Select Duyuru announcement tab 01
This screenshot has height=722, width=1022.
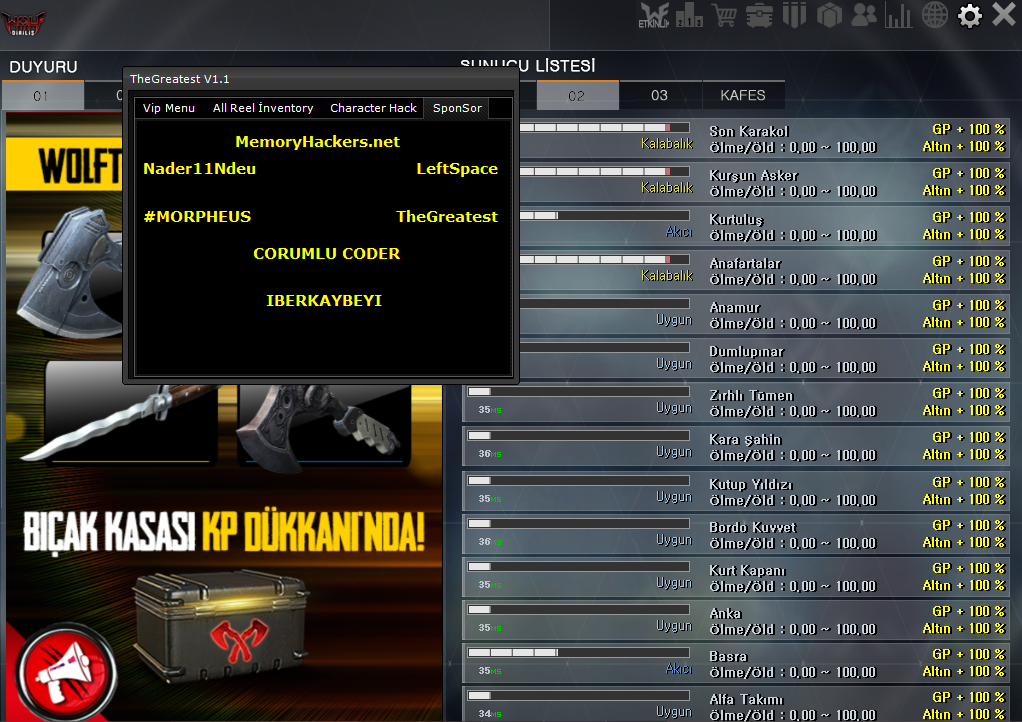point(42,96)
